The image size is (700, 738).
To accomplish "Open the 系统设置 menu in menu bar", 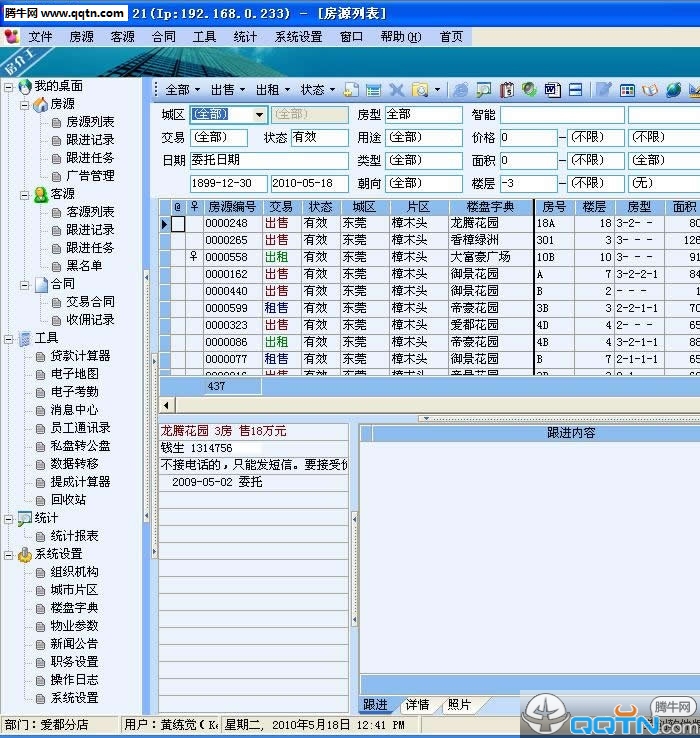I will tap(298, 37).
